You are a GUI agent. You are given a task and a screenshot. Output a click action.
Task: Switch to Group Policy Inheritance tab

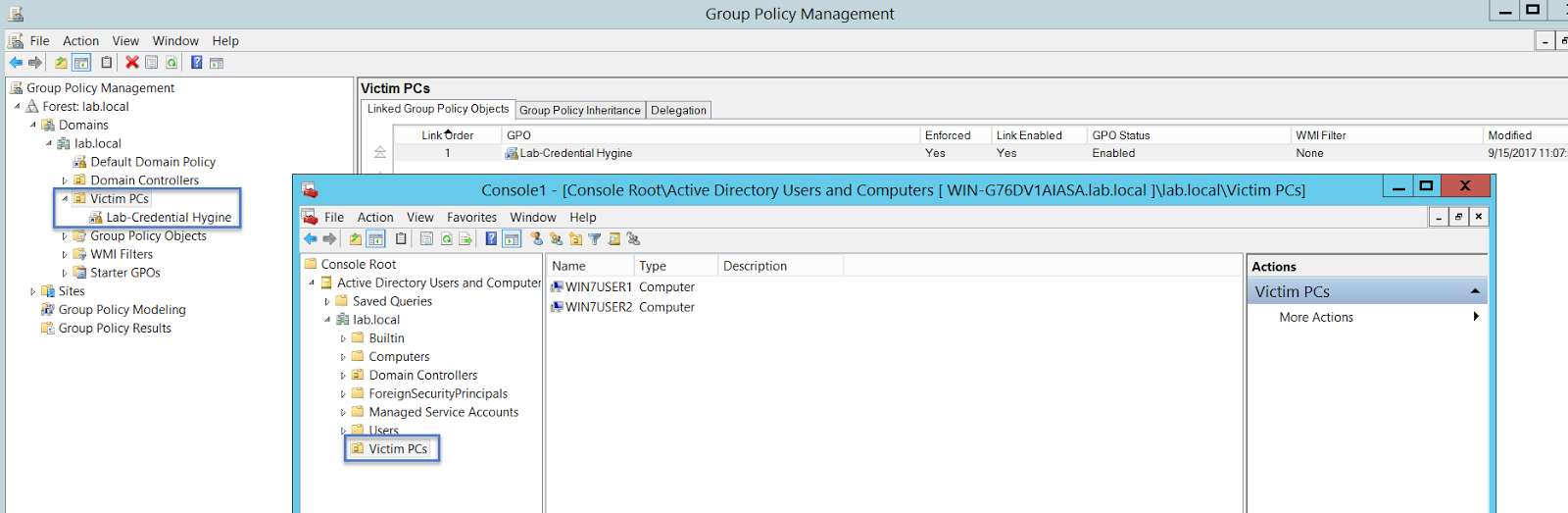580,111
